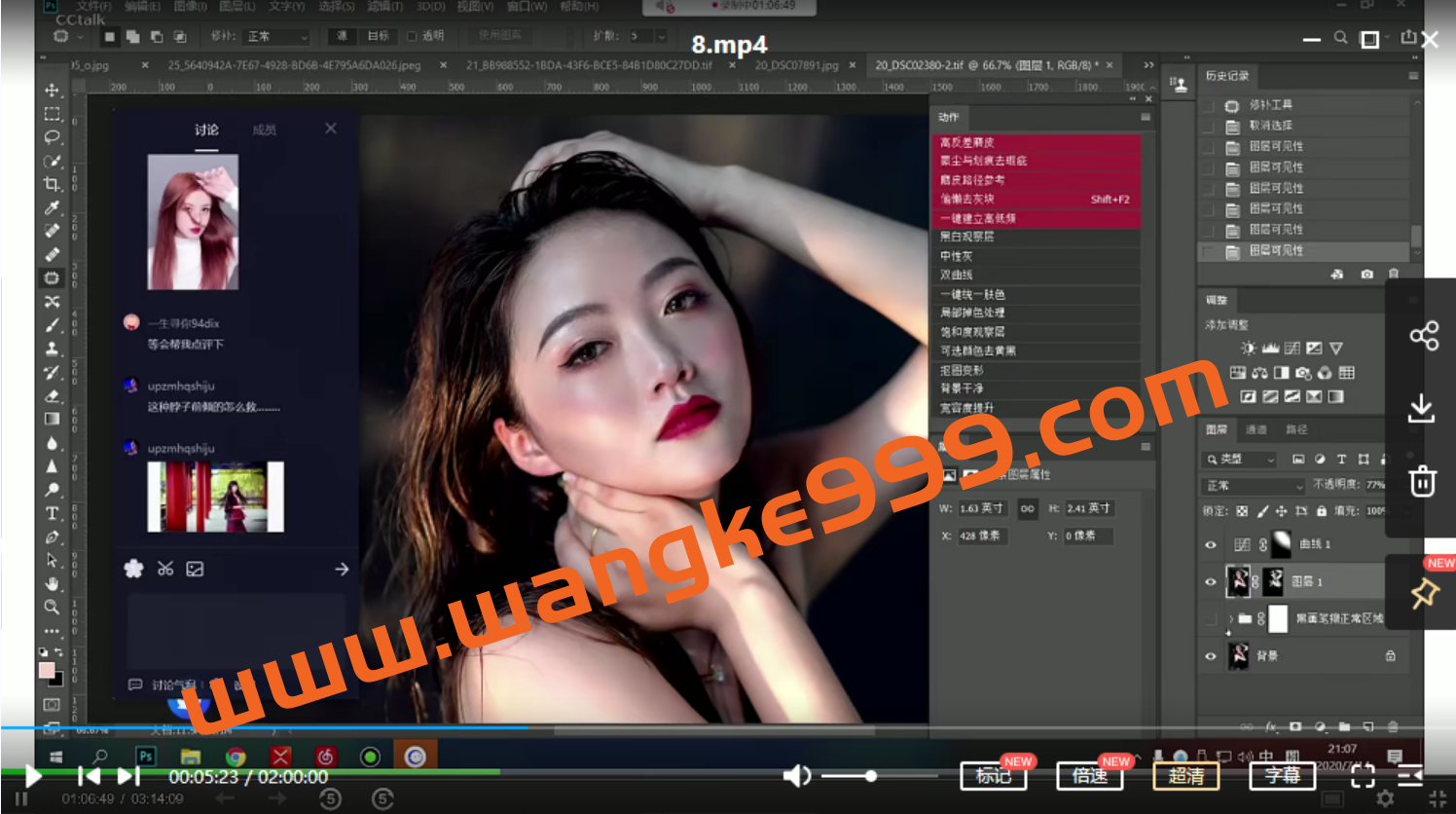
Task: Show the 黑面笔摄正常区域 group by clicking its eye box
Action: pos(1210,618)
